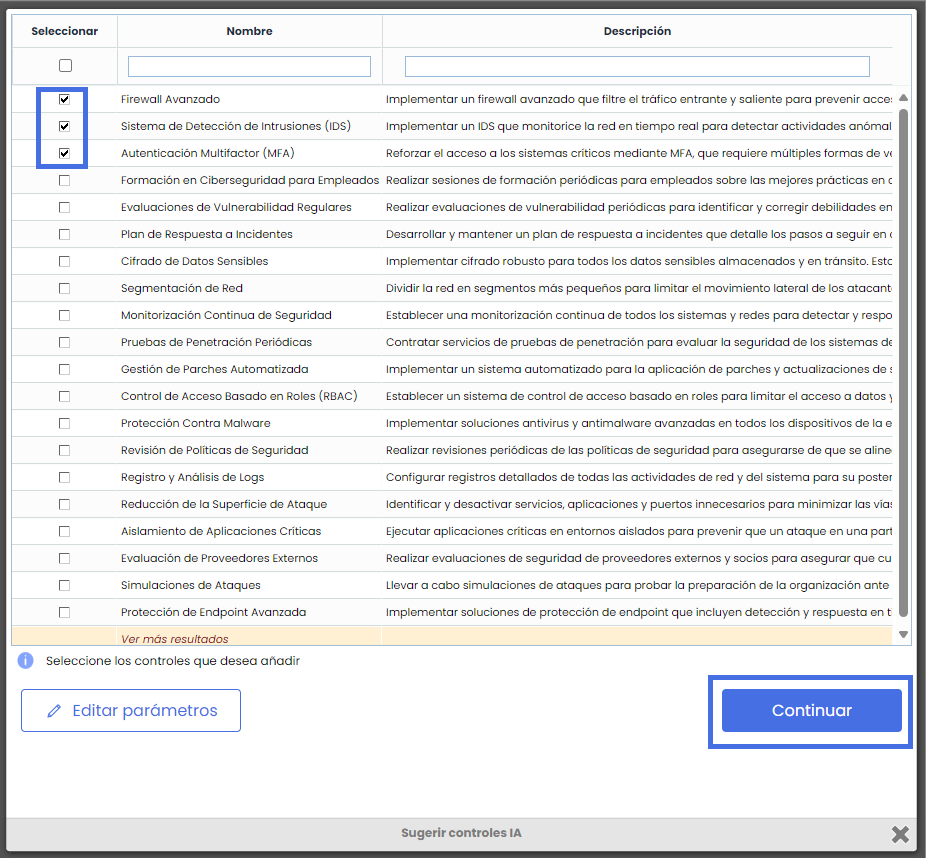Click the pencil icon in Editar parámetros
This screenshot has width=926, height=858.
54,711
